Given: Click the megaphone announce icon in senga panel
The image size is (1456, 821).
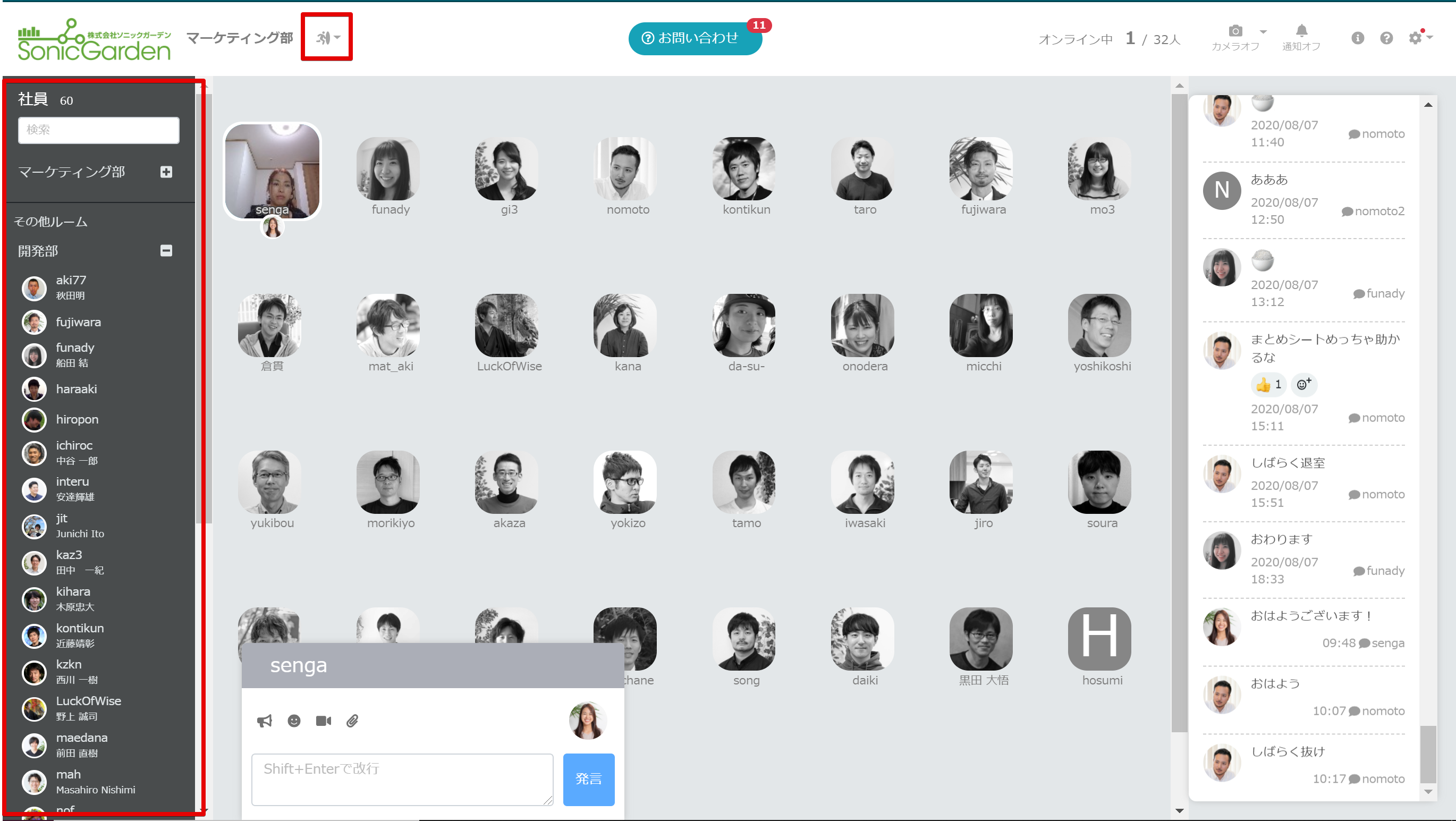Looking at the screenshot, I should [264, 721].
